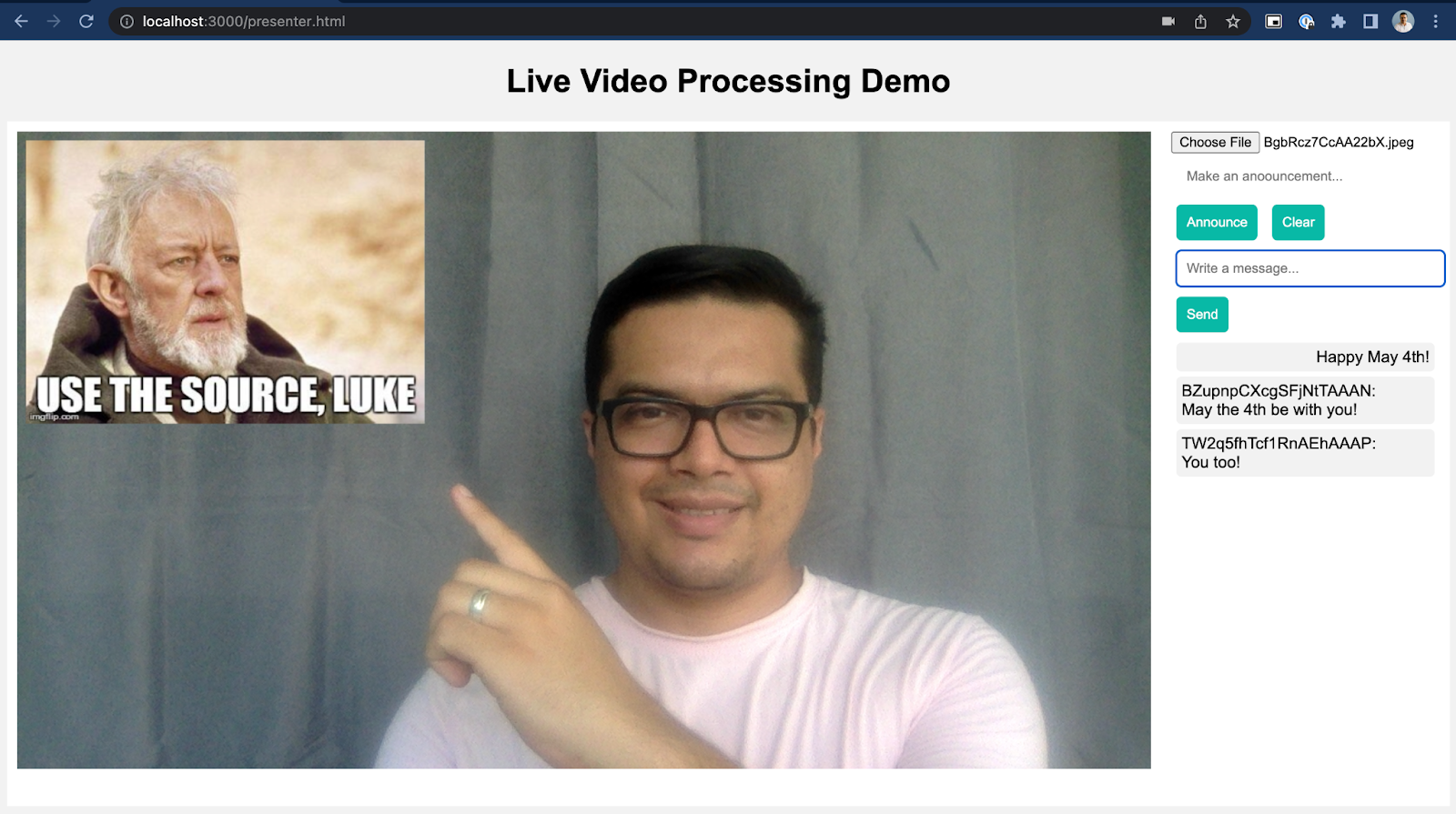Image resolution: width=1456 pixels, height=814 pixels.
Task: Click the localhost URL in address bar
Action: [244, 21]
